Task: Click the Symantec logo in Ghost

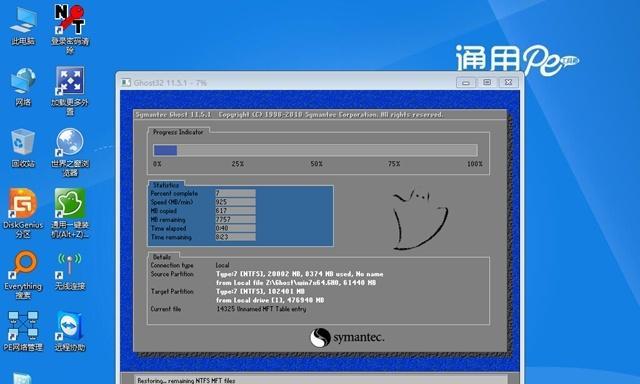Action: [x=347, y=337]
